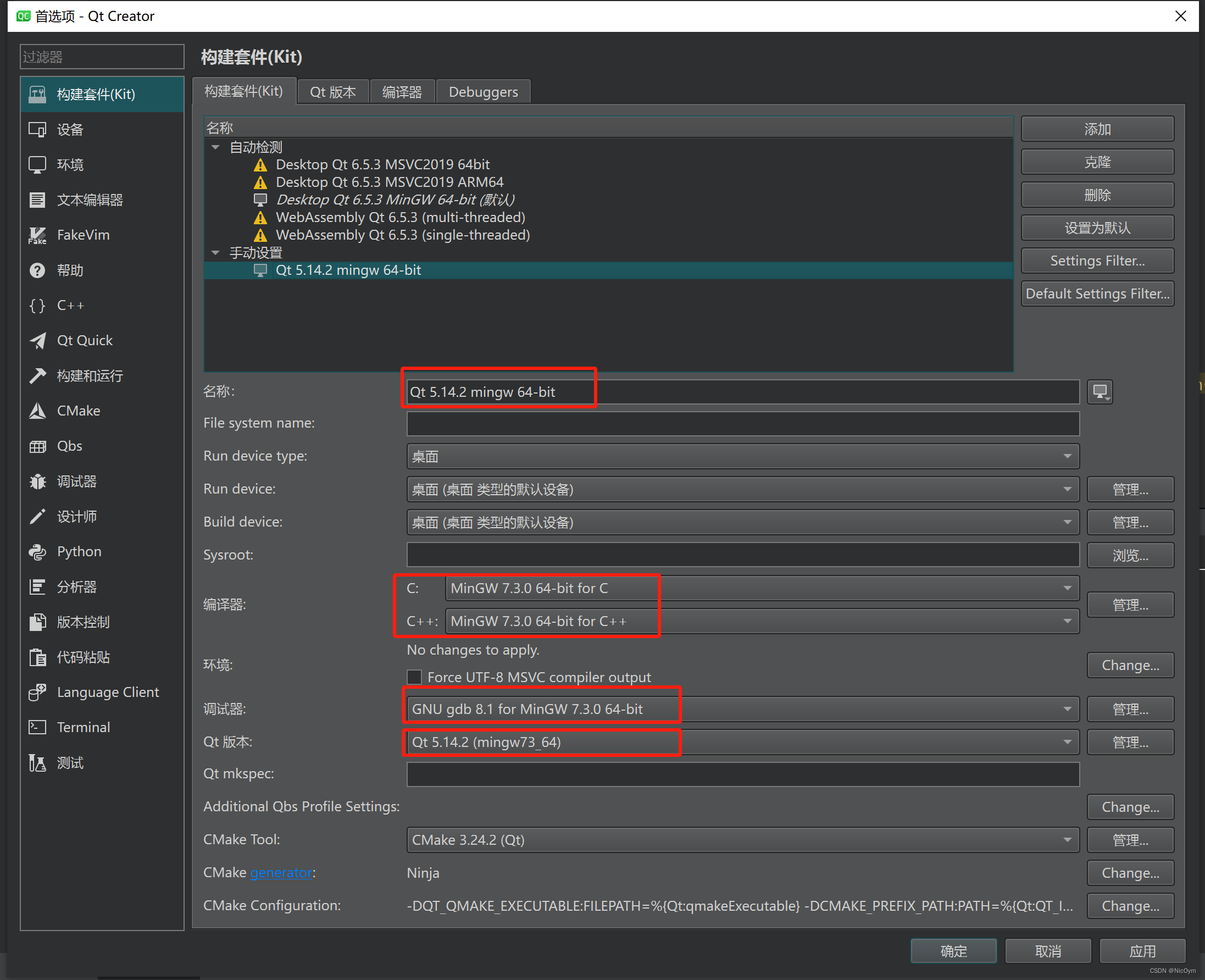Viewport: 1205px width, 980px height.
Task: Select the Terminal settings category
Action: click(83, 727)
